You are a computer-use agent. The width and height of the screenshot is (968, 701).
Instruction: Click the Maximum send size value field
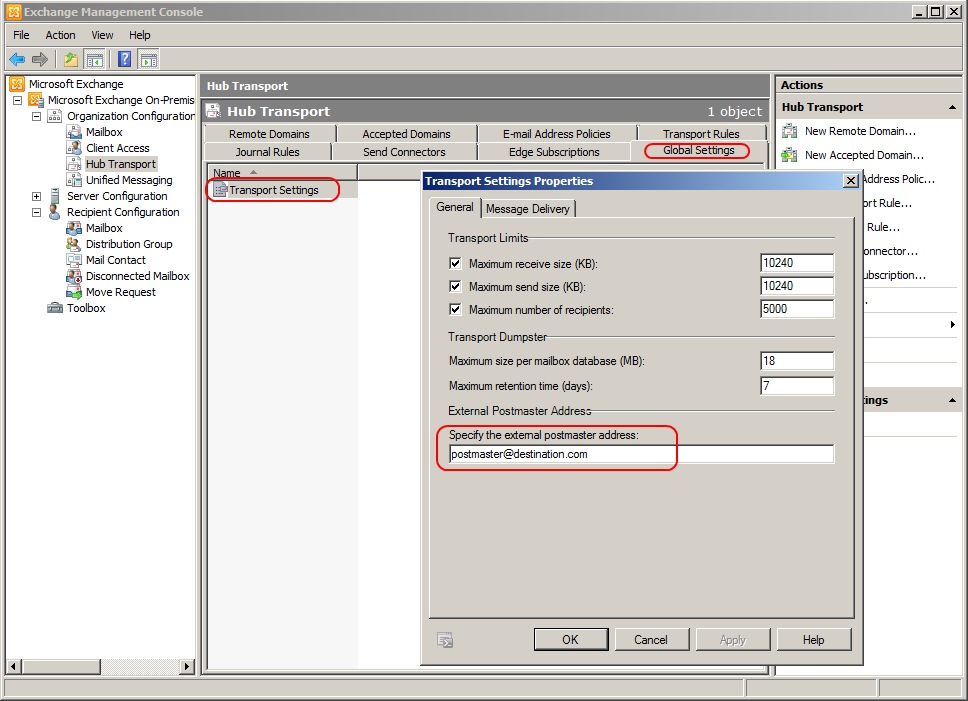click(797, 286)
